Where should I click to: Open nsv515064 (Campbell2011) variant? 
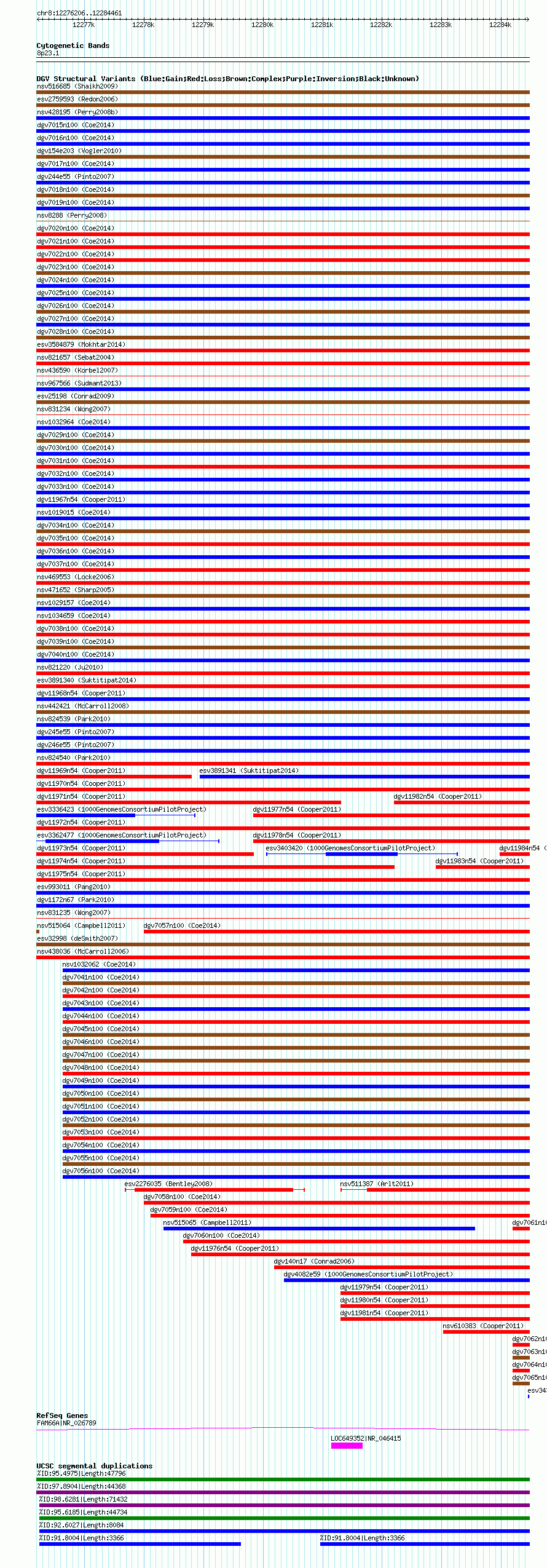tap(81, 925)
